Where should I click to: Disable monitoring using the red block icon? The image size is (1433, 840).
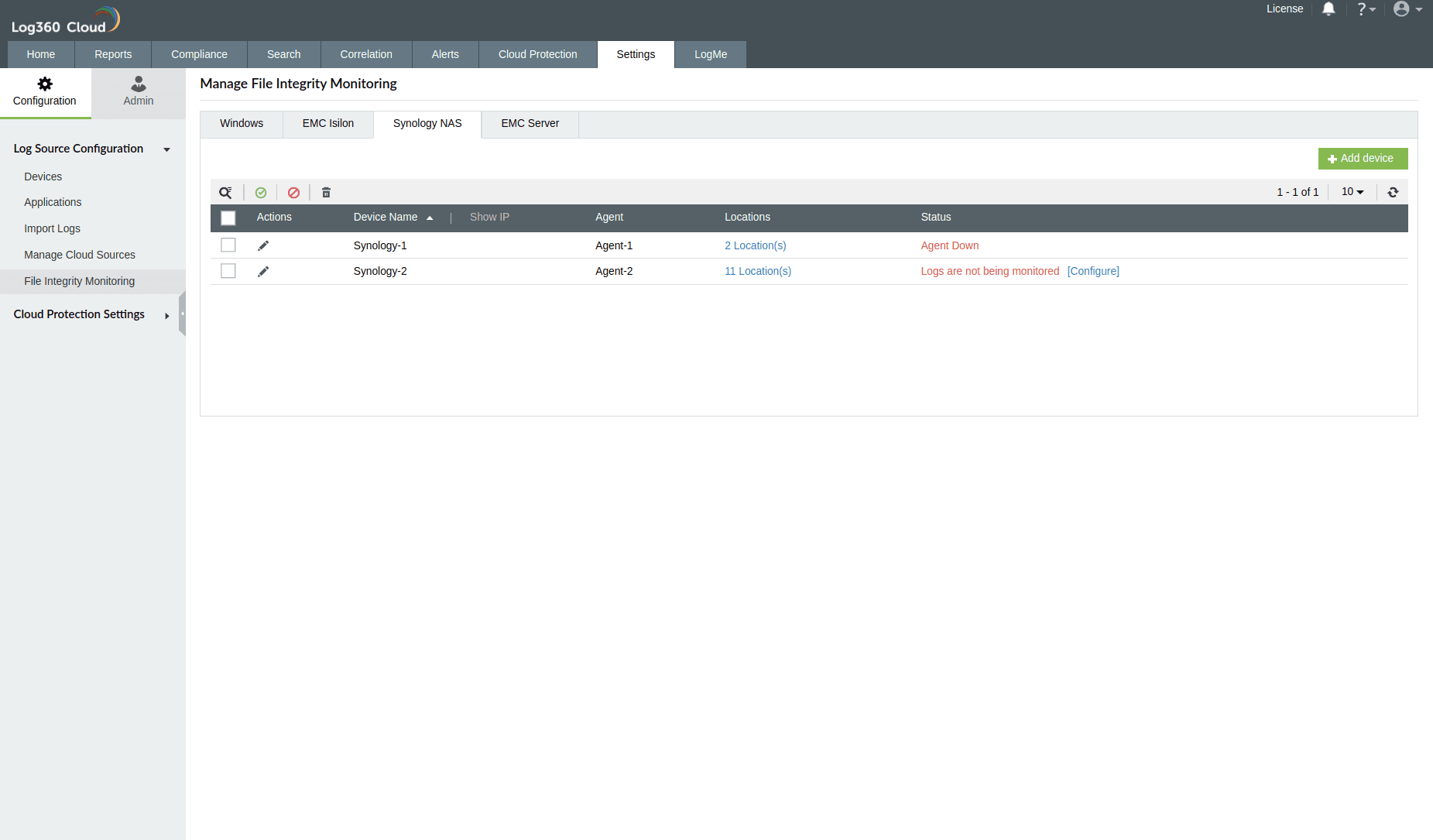click(x=293, y=192)
